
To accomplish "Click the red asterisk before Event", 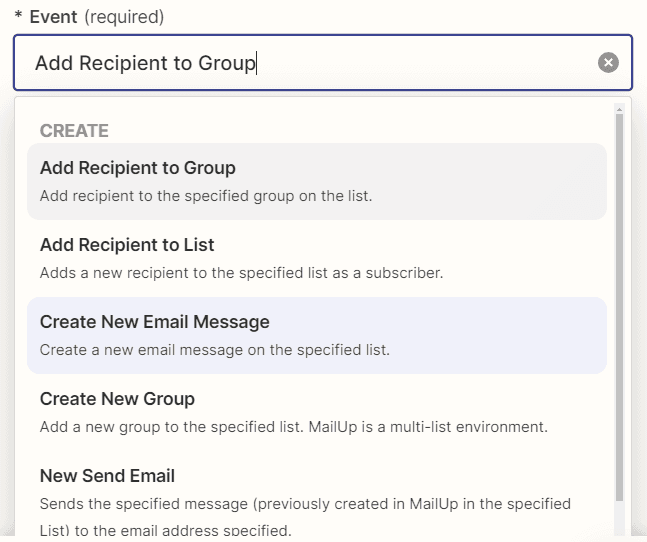I will (18, 17).
